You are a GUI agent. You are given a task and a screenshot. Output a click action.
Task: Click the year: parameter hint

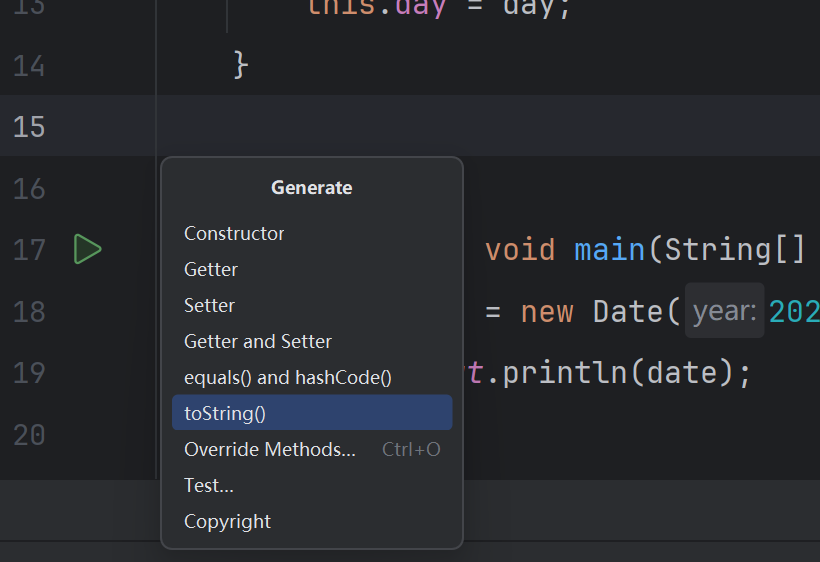click(x=724, y=311)
